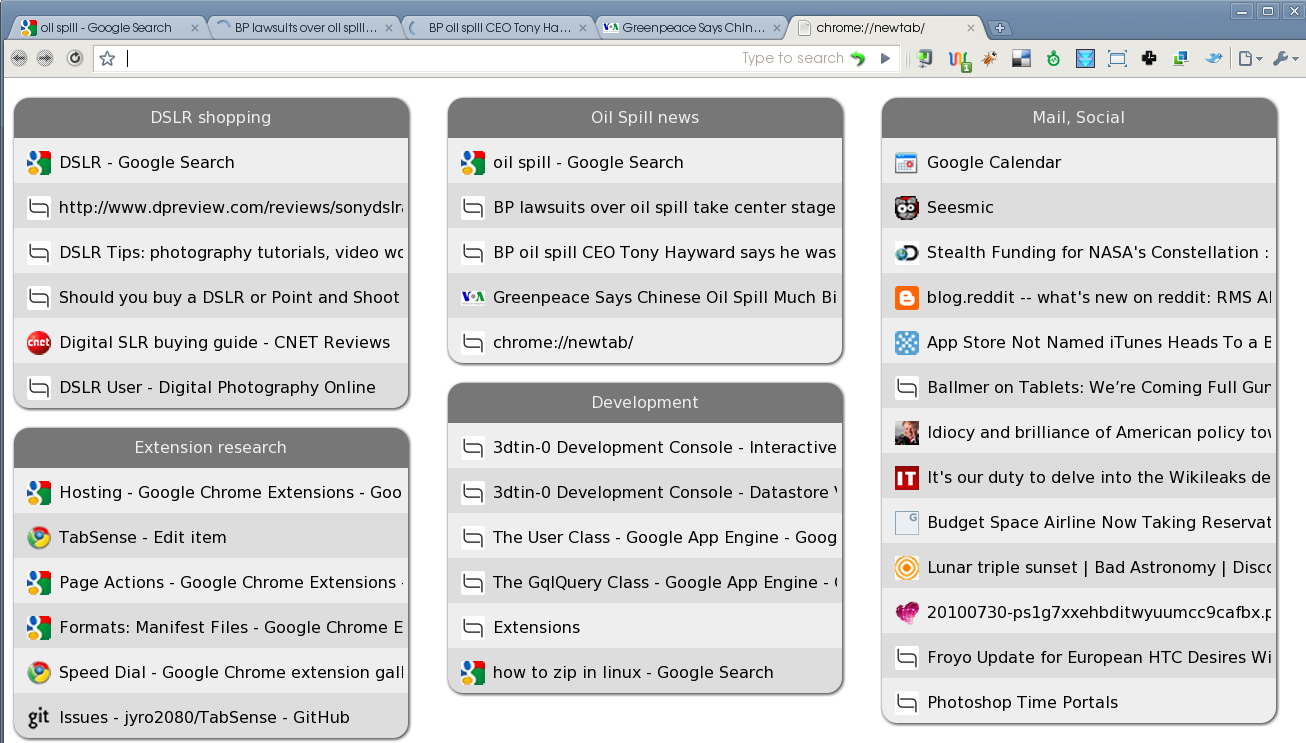Click the black plus-shaped extension icon
The image size is (1306, 743).
(1149, 59)
